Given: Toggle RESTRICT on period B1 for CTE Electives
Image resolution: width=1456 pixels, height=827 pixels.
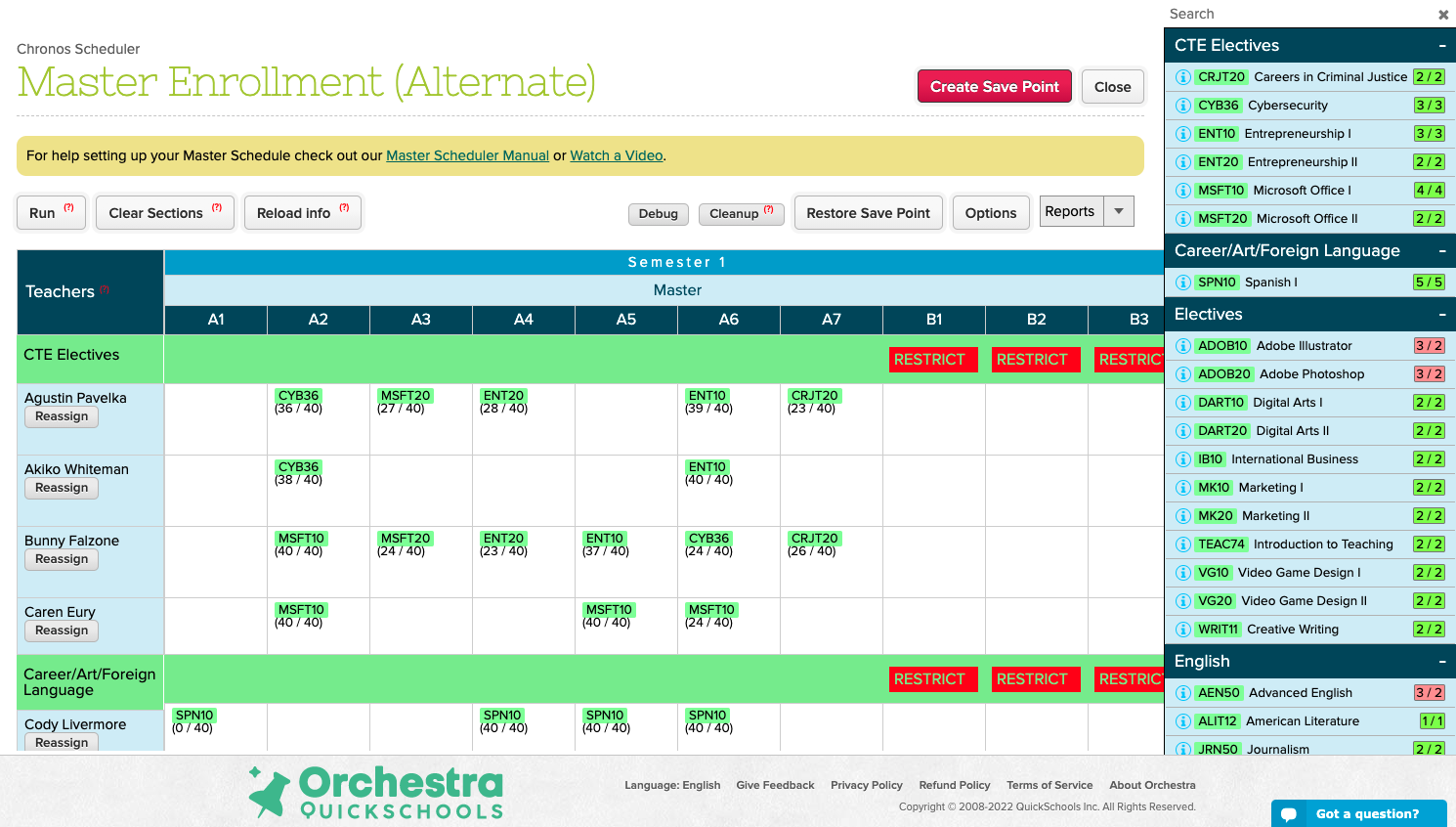Looking at the screenshot, I should pos(932,360).
